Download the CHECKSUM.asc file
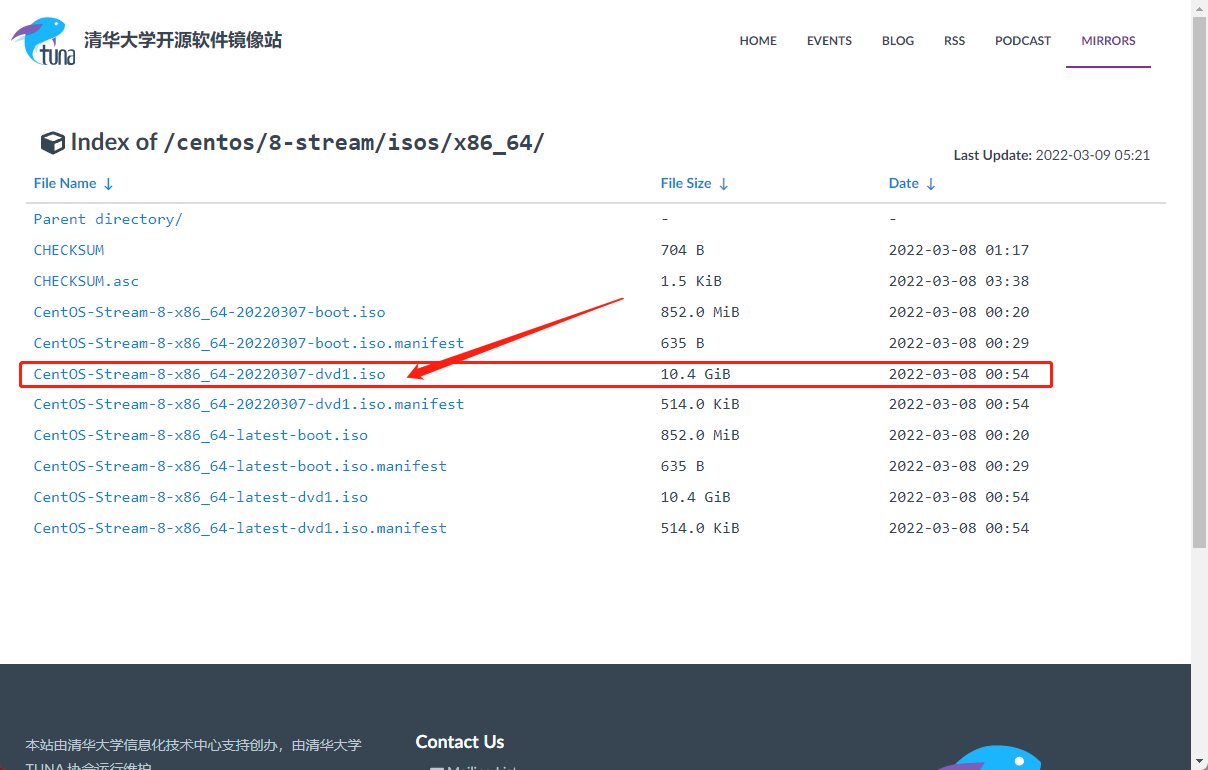This screenshot has height=770, width=1208. [86, 281]
